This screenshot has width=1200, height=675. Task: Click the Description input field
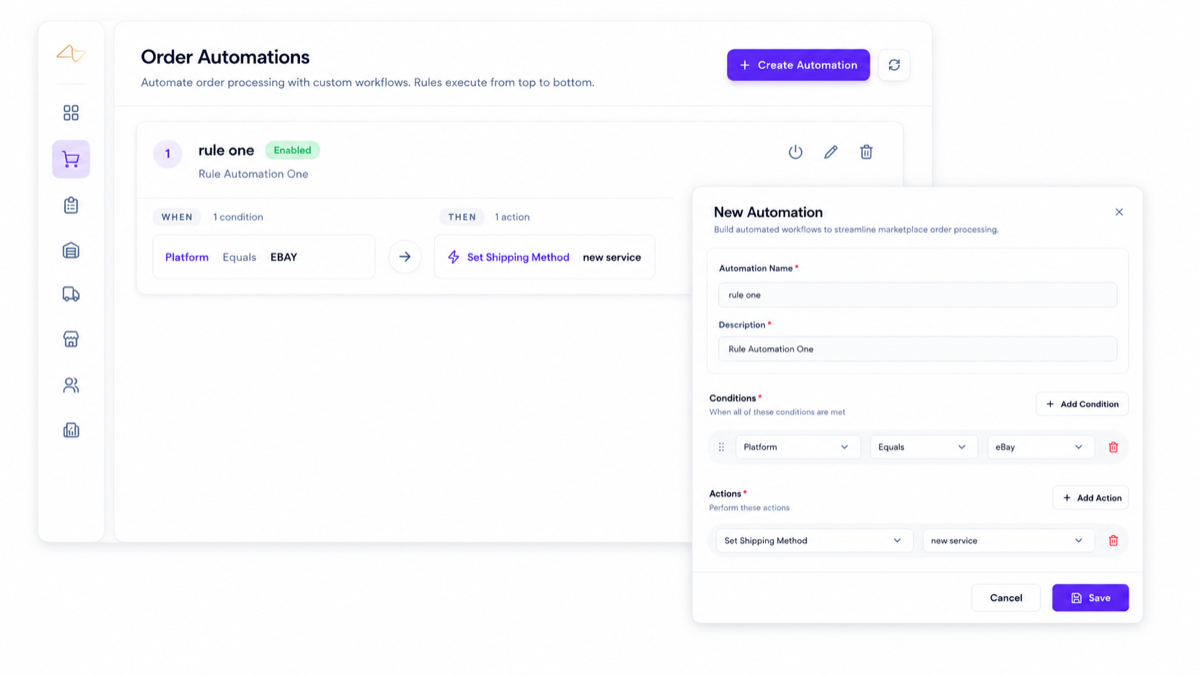[x=917, y=349]
